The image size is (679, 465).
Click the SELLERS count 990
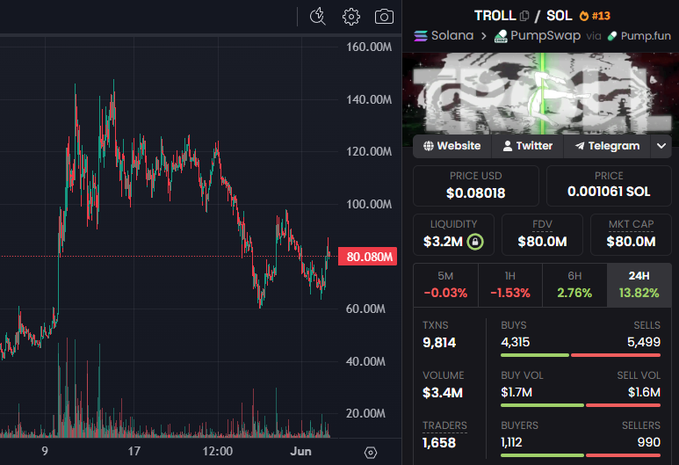[649, 442]
